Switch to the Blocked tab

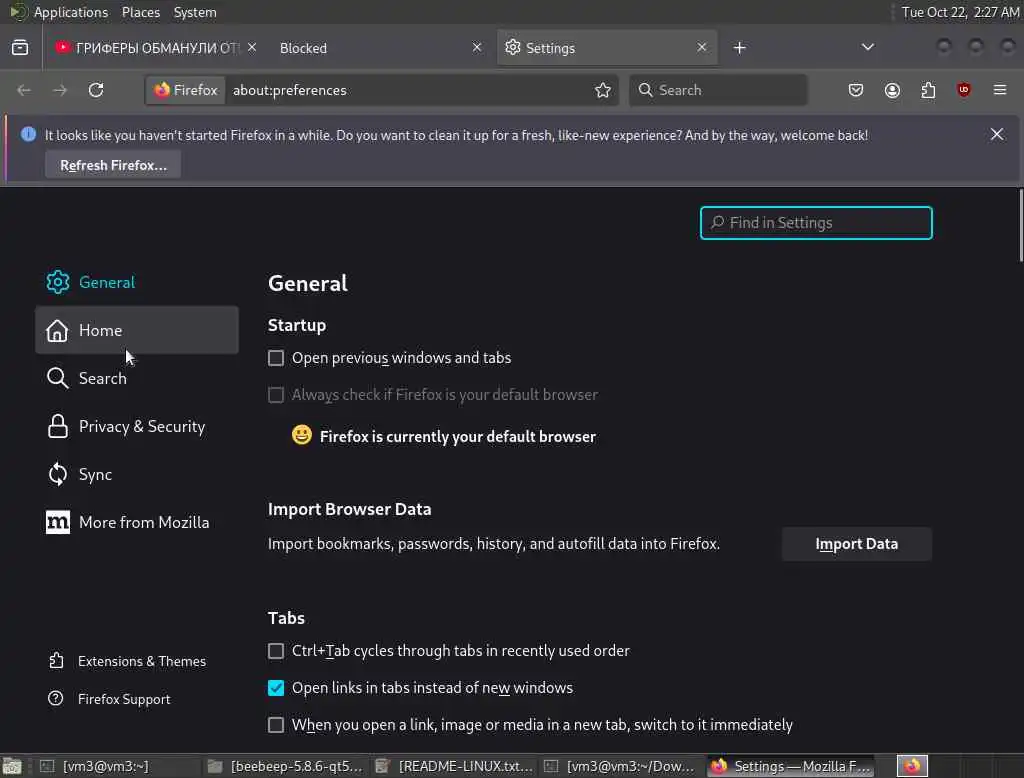pos(370,48)
